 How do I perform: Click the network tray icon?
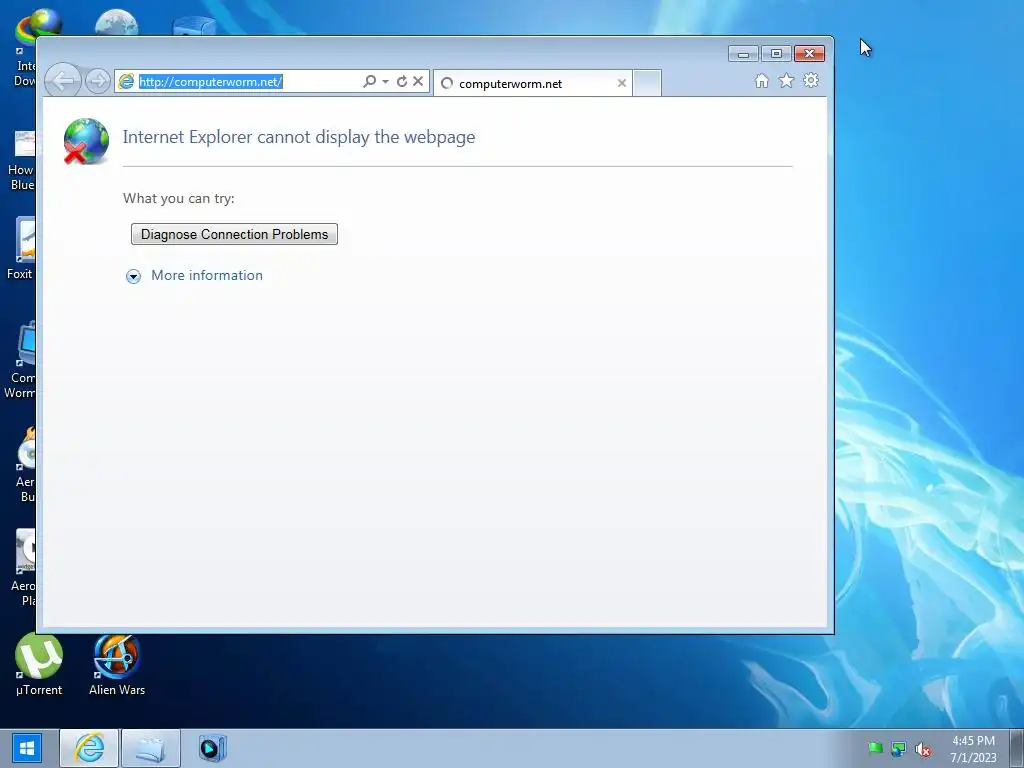pos(899,749)
